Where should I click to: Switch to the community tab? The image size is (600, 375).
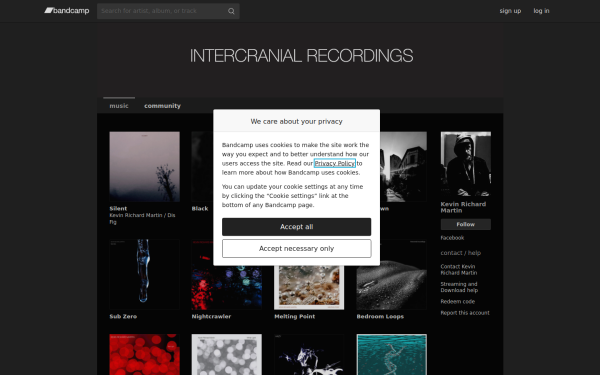[162, 106]
